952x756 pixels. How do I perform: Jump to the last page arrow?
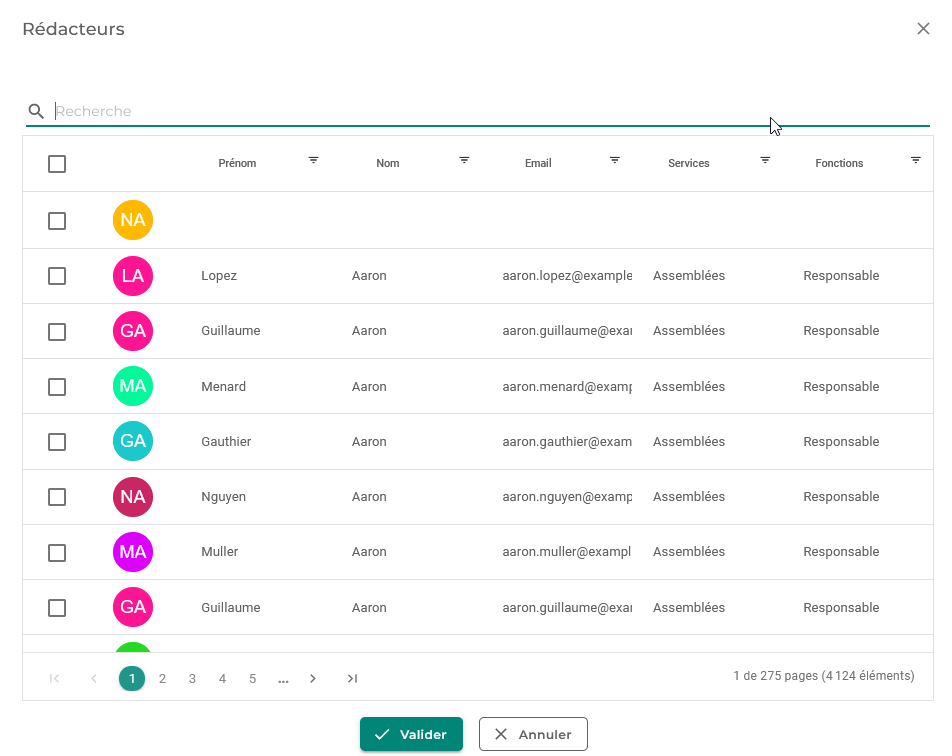click(x=352, y=679)
